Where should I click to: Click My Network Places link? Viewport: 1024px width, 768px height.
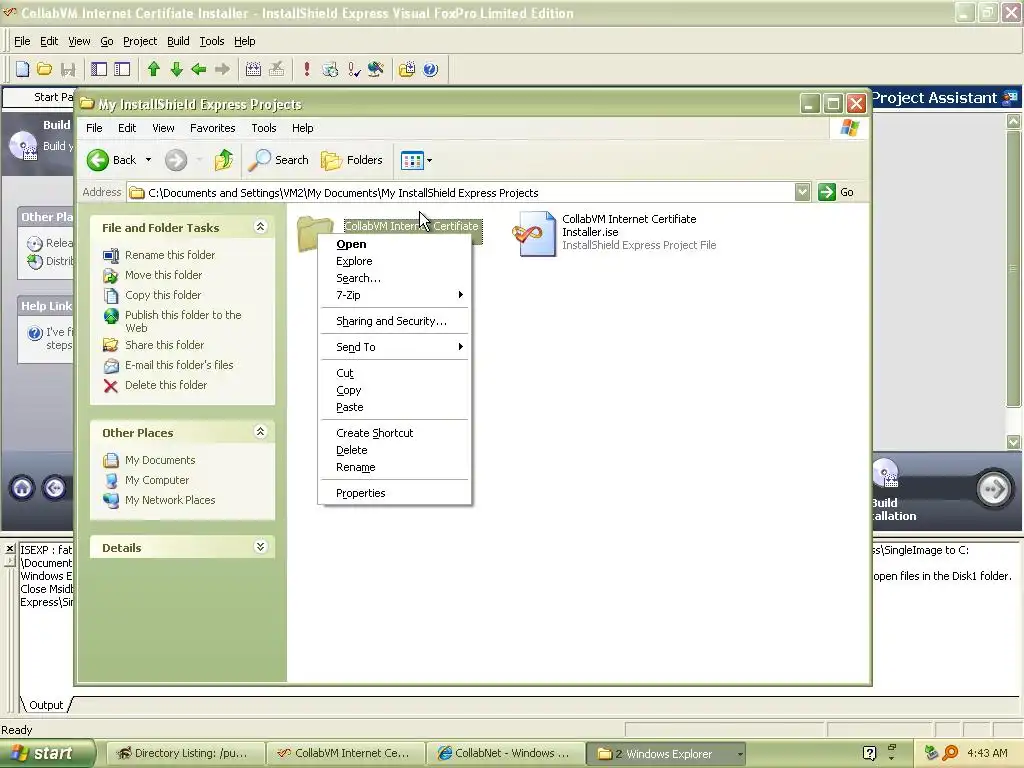click(170, 500)
